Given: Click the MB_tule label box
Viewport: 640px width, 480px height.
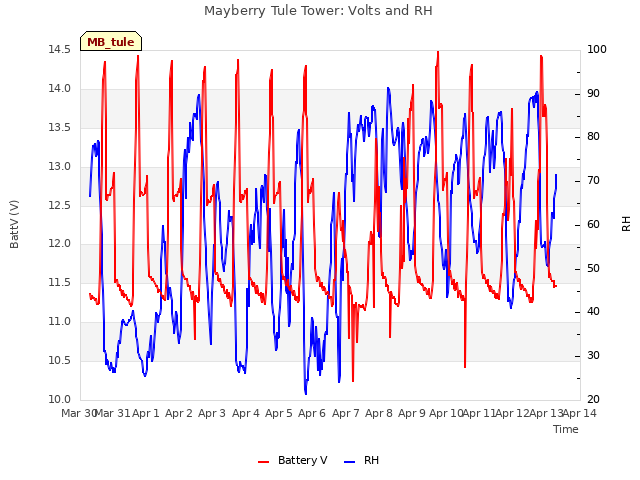Looking at the screenshot, I should (x=111, y=41).
